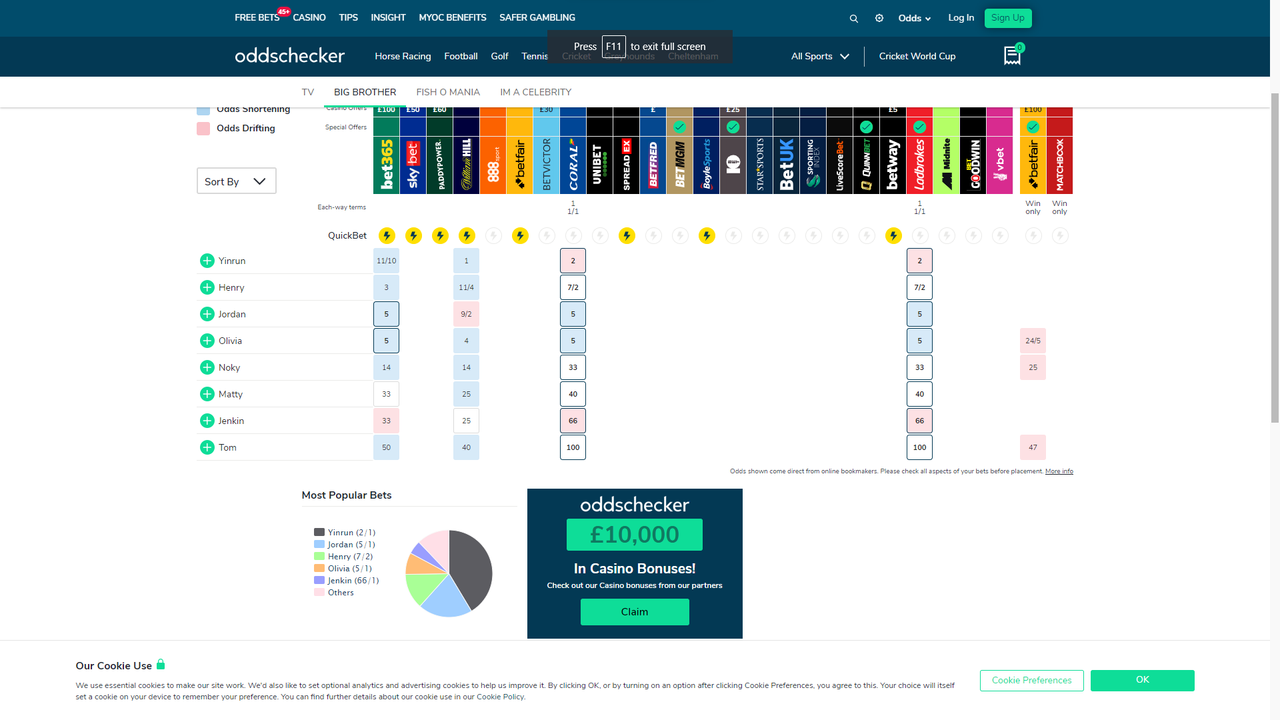Select the Star Sports bookmaker logo
The image size is (1280, 720).
(759, 166)
